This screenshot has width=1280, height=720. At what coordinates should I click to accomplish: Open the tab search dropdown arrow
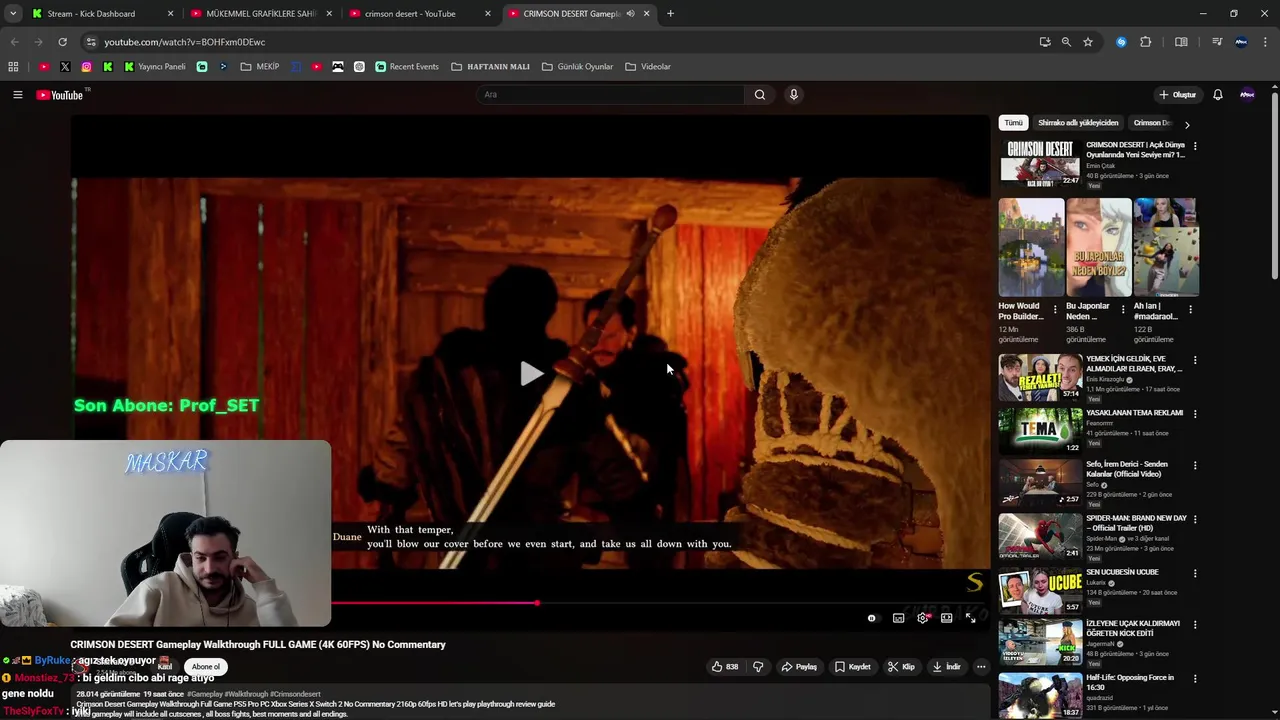[x=13, y=14]
